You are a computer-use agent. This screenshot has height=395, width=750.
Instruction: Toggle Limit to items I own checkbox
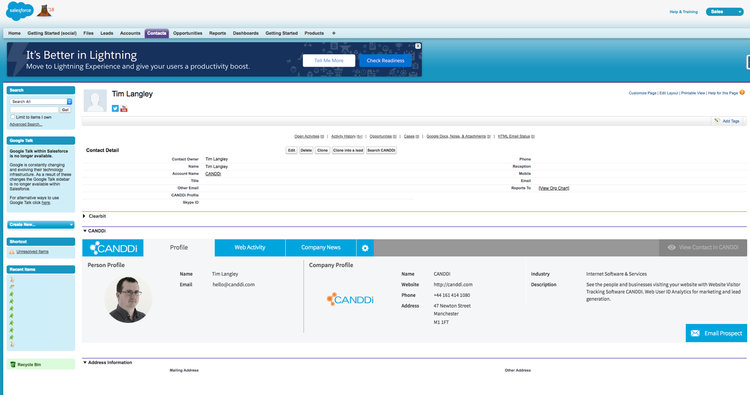(x=13, y=117)
